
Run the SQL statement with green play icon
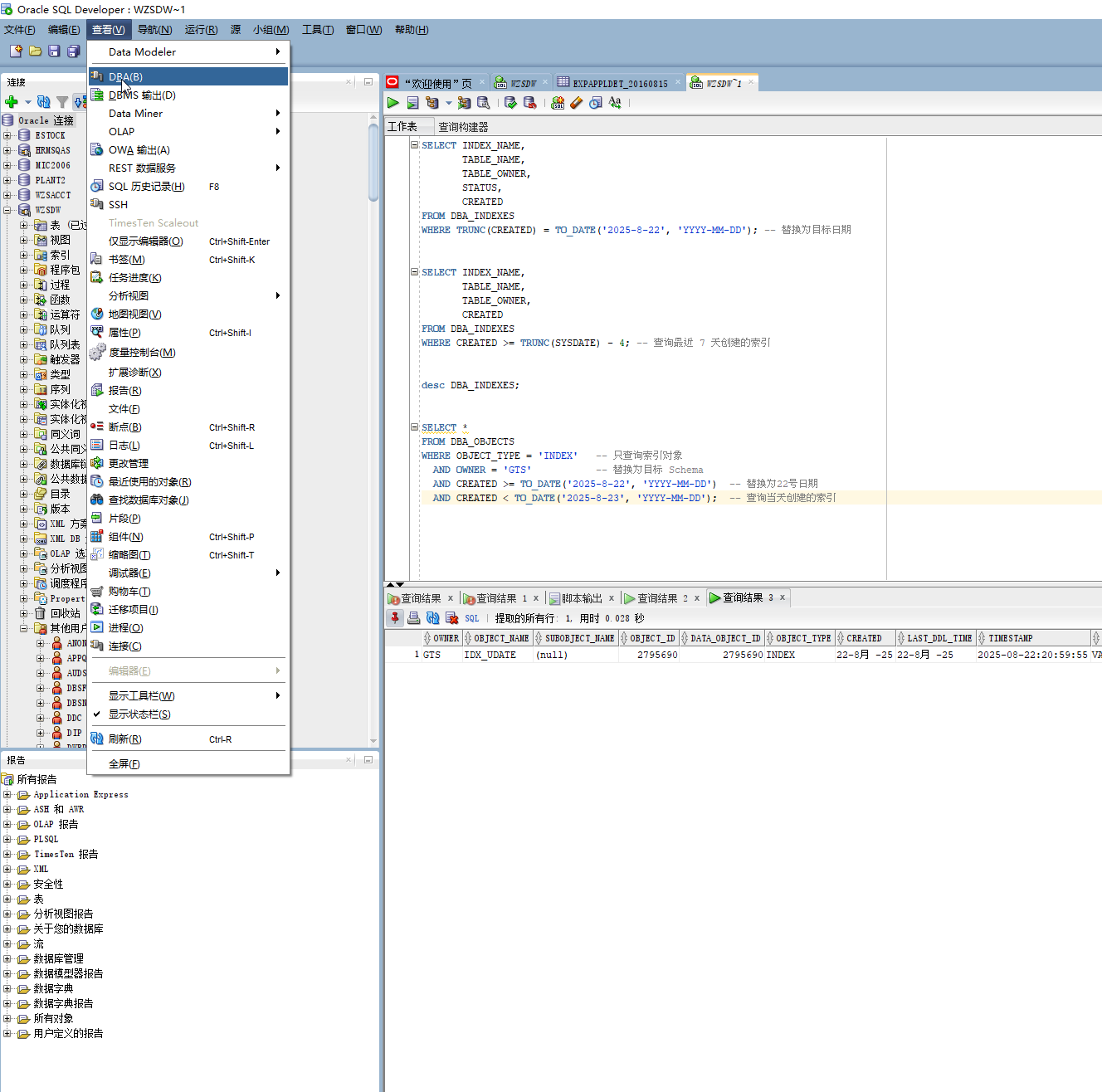click(x=393, y=103)
